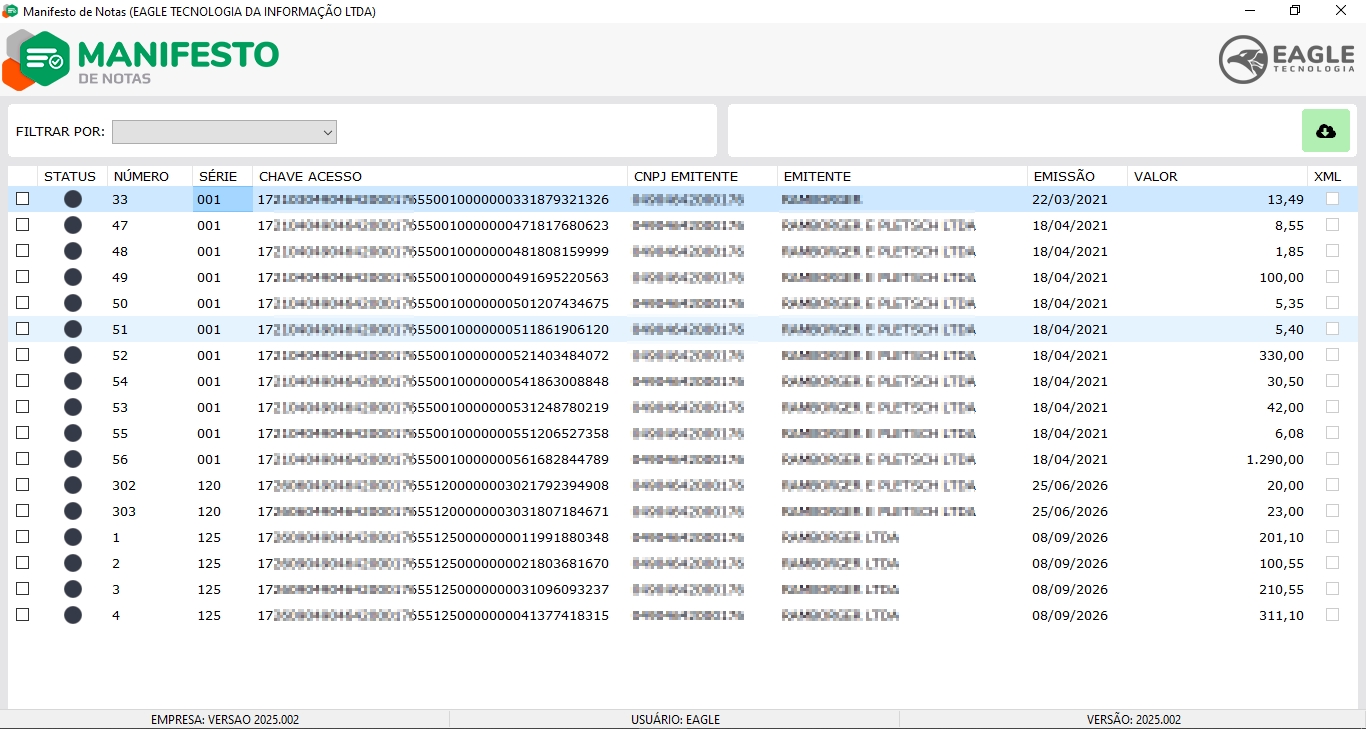
Task: Click the status circle for nota 302
Action: pos(73,485)
